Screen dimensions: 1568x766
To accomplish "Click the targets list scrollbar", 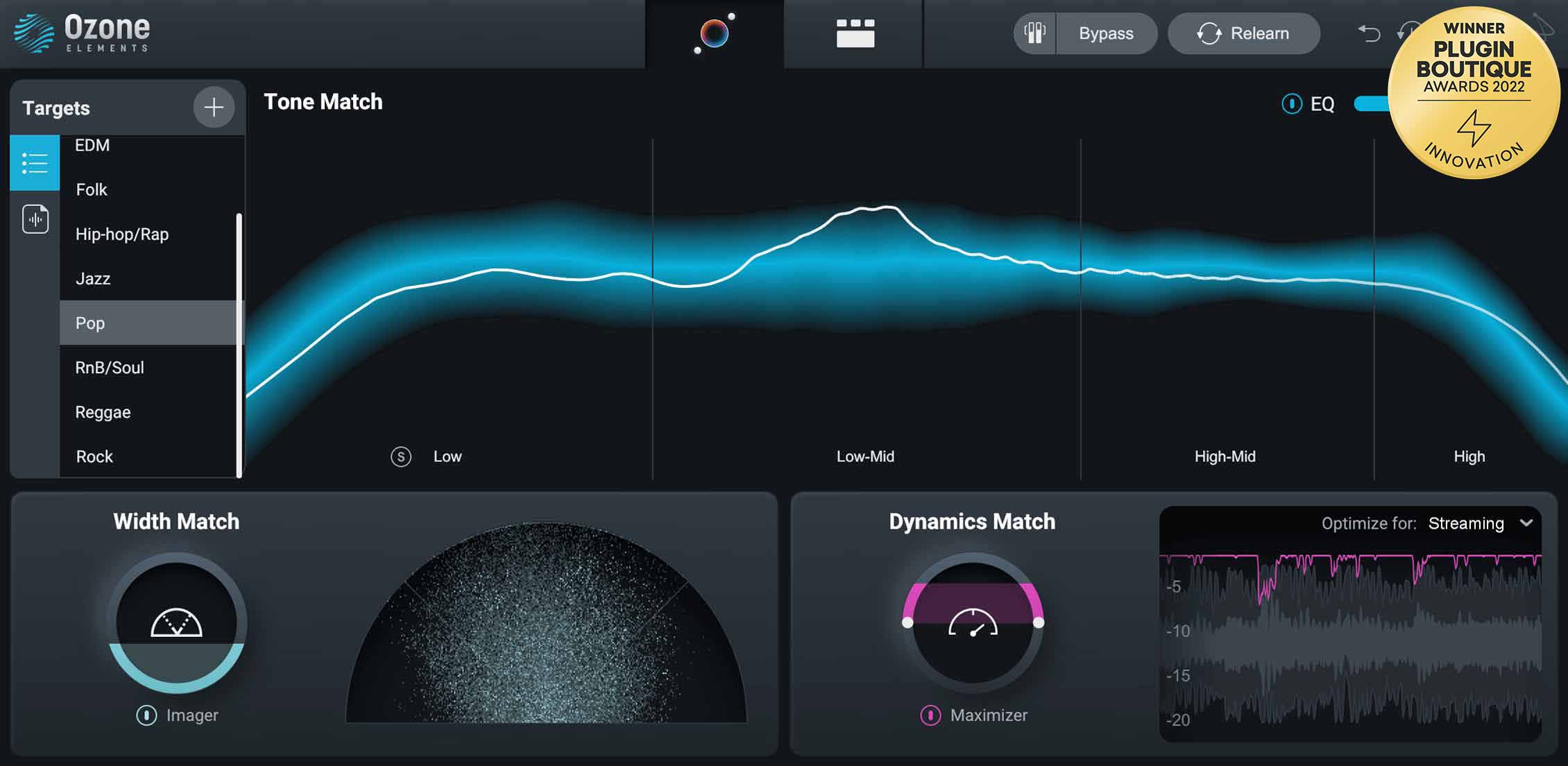I will (239, 345).
